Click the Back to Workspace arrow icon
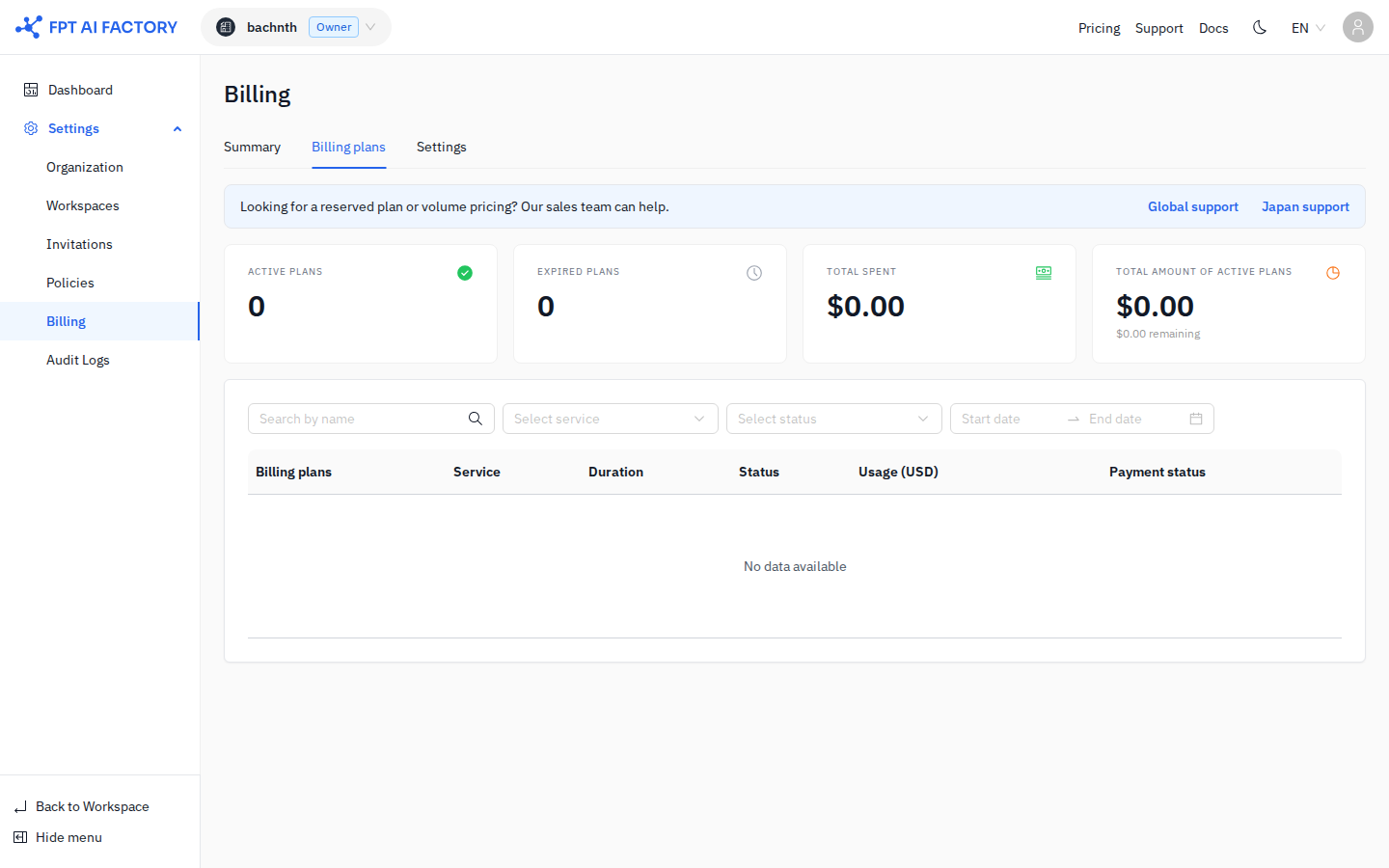 20,806
